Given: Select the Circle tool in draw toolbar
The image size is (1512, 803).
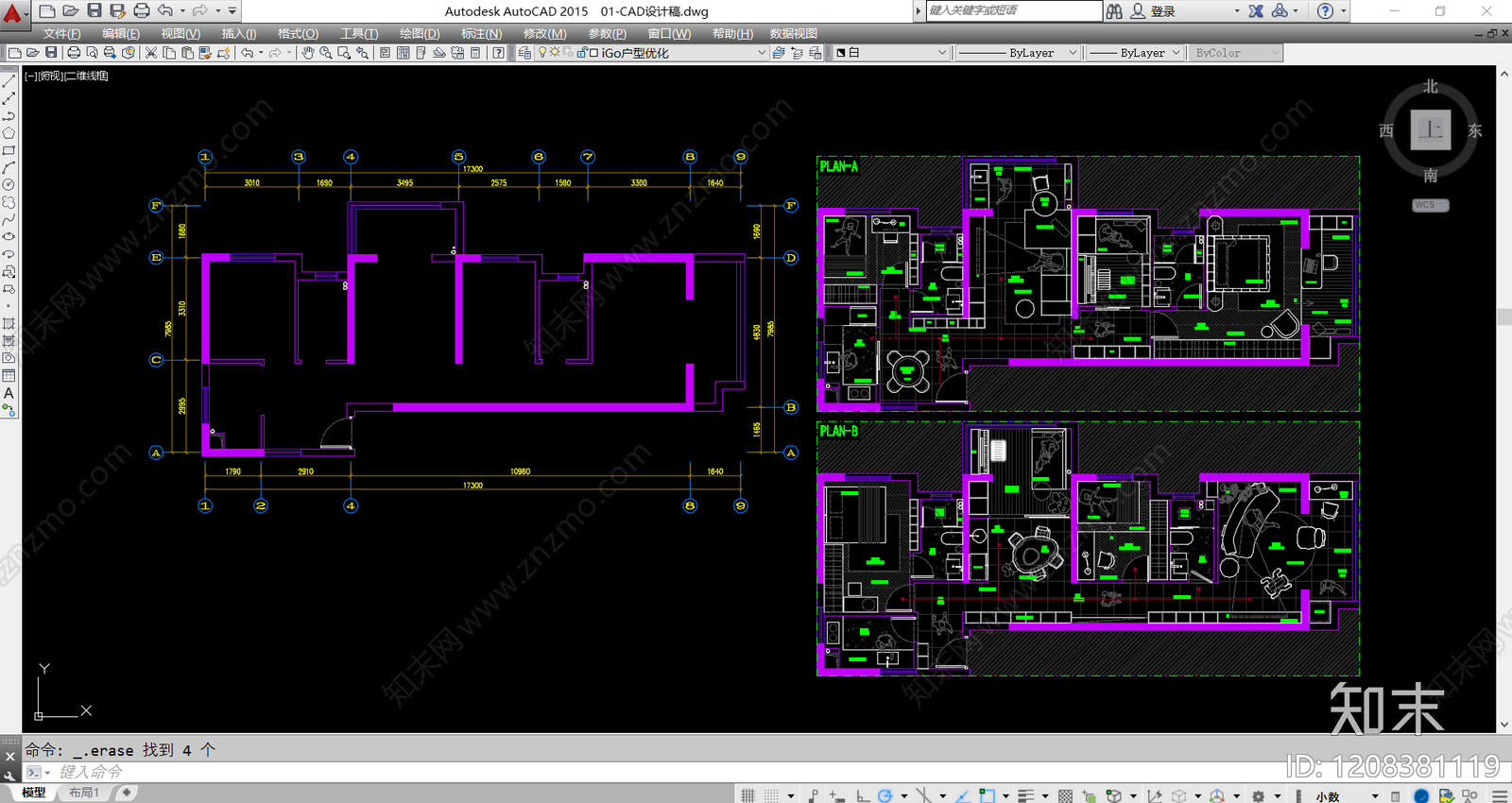Looking at the screenshot, I should (x=9, y=185).
